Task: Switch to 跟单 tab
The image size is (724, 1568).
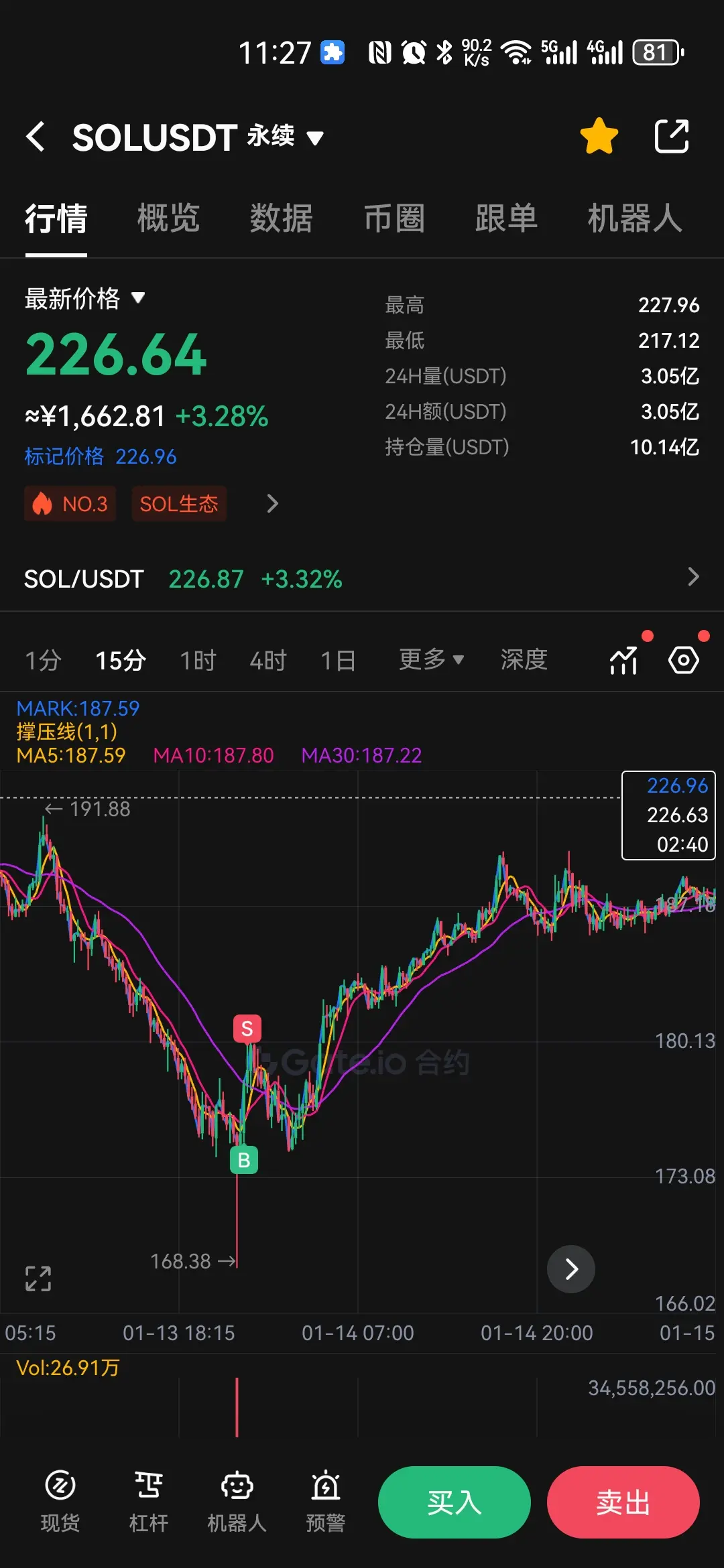Action: [507, 218]
